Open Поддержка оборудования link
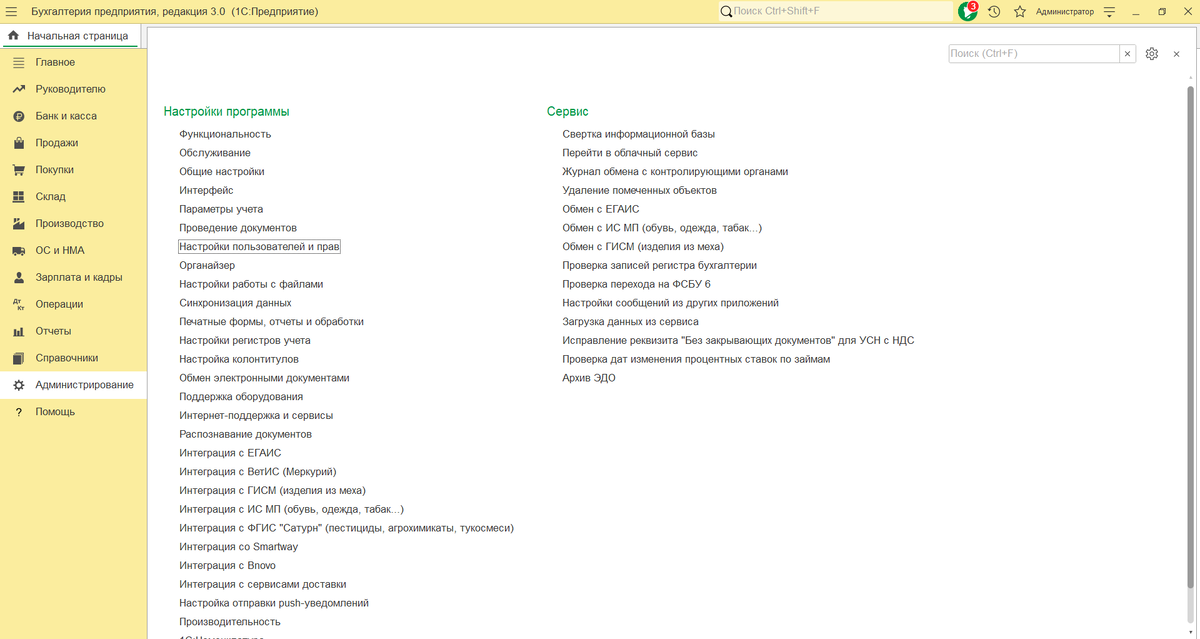 click(241, 397)
